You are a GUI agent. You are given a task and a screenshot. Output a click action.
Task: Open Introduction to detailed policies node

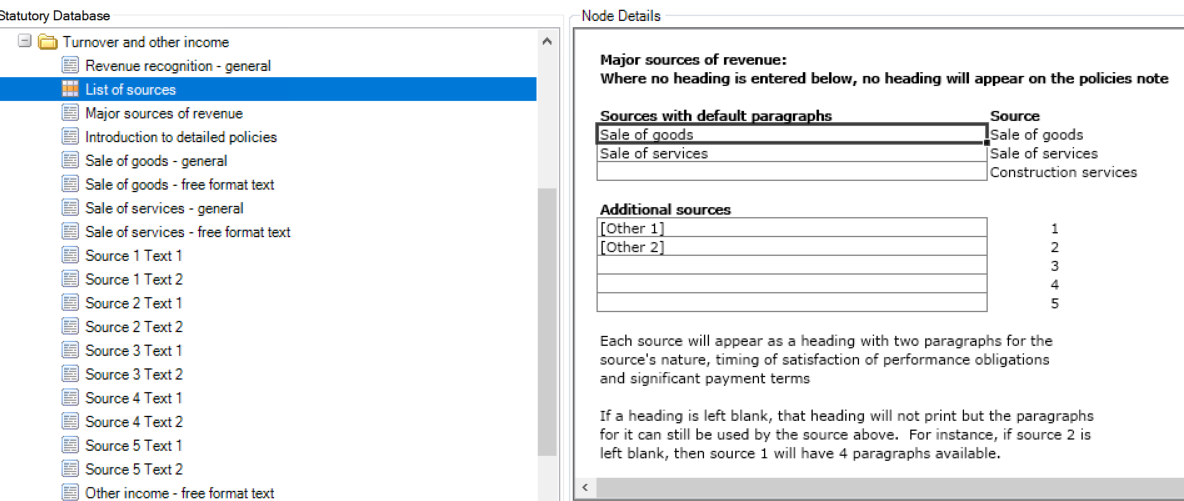[181, 137]
